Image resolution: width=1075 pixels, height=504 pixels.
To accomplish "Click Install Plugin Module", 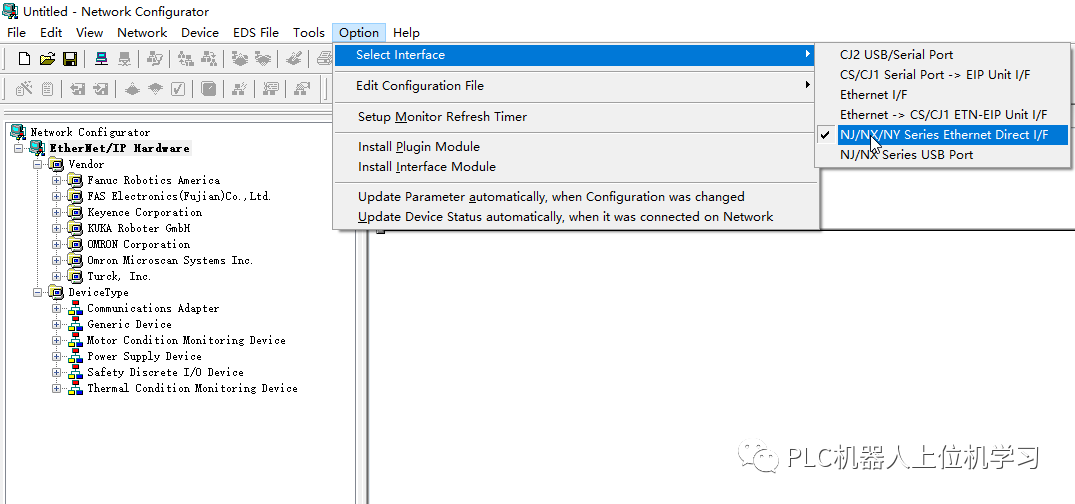I will coord(419,147).
